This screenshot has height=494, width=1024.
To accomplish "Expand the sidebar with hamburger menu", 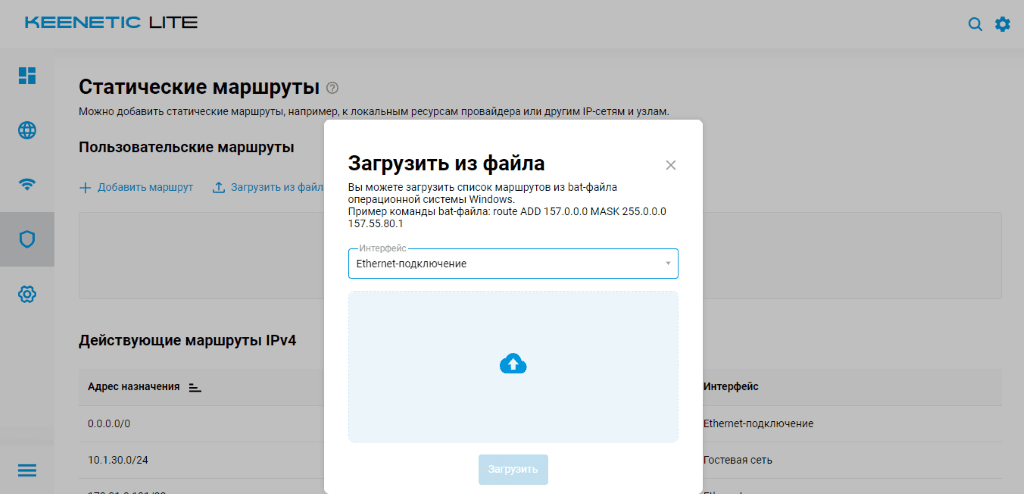I will (x=27, y=471).
